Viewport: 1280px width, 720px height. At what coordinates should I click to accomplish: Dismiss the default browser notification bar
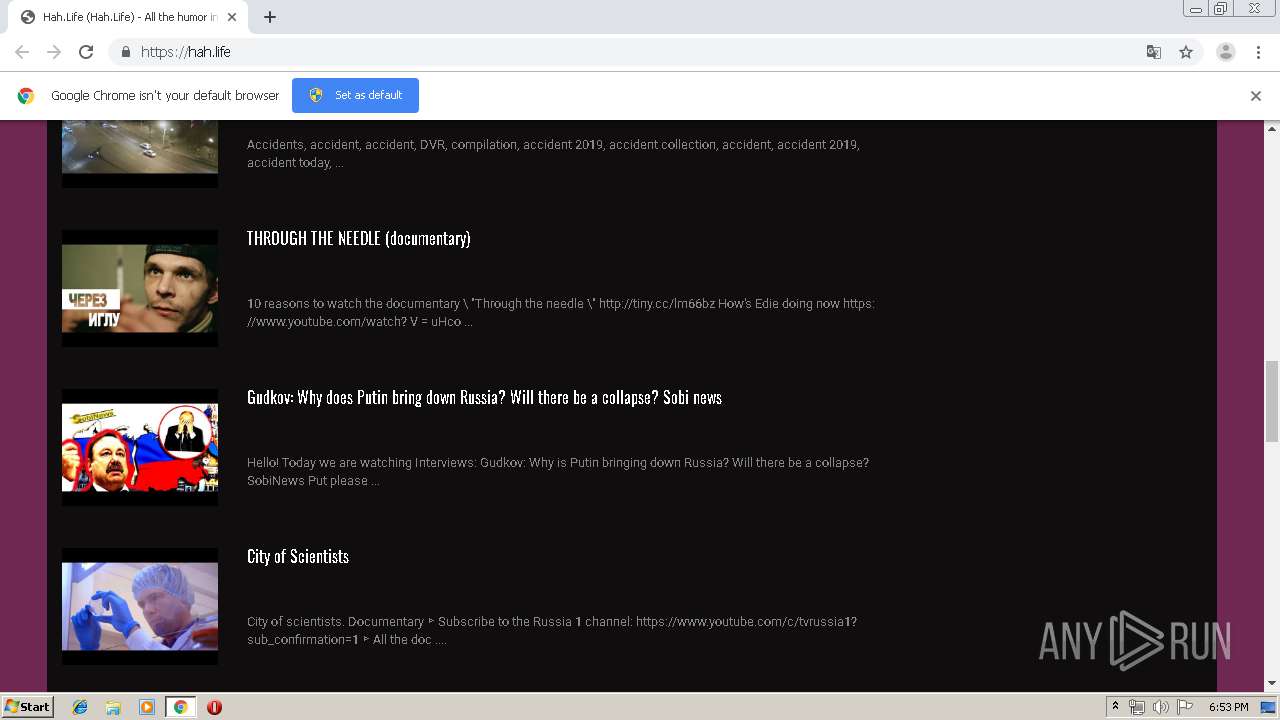coord(1255,96)
